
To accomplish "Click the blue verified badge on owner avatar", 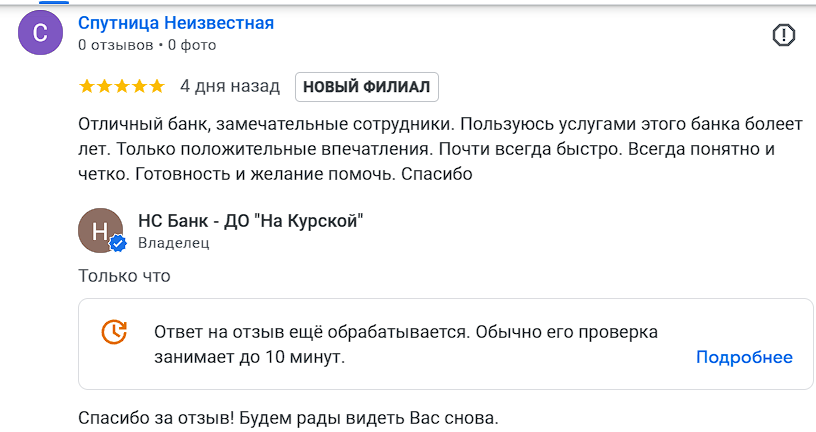I will point(118,244).
